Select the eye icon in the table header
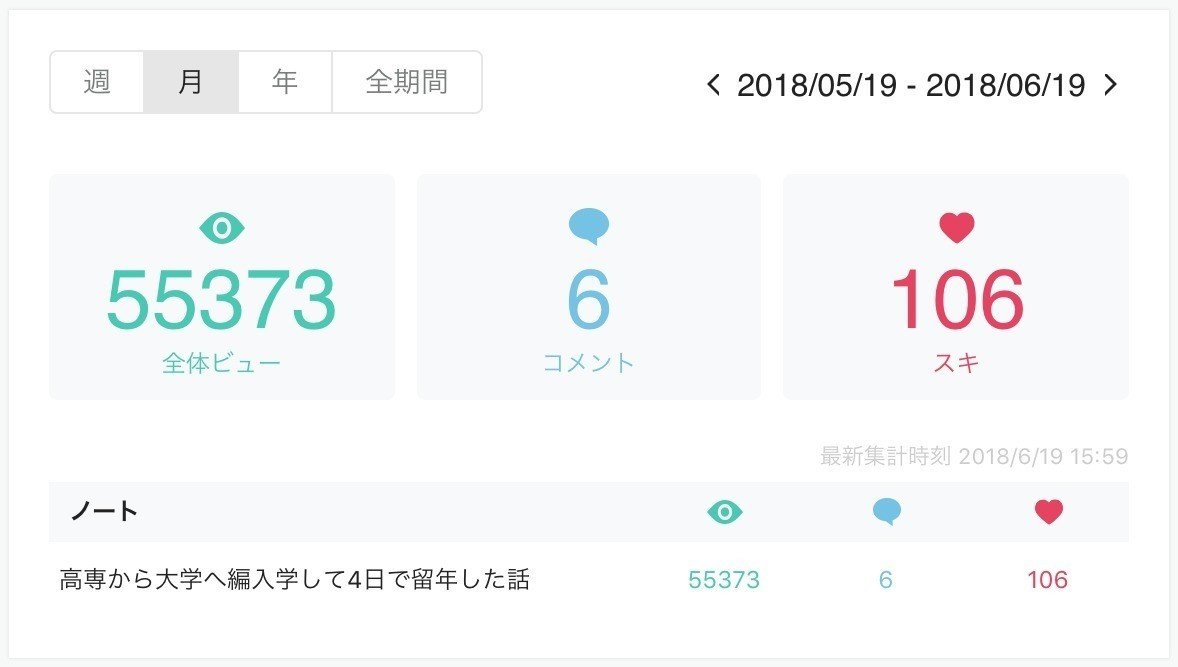This screenshot has width=1178, height=667. pyautogui.click(x=724, y=511)
